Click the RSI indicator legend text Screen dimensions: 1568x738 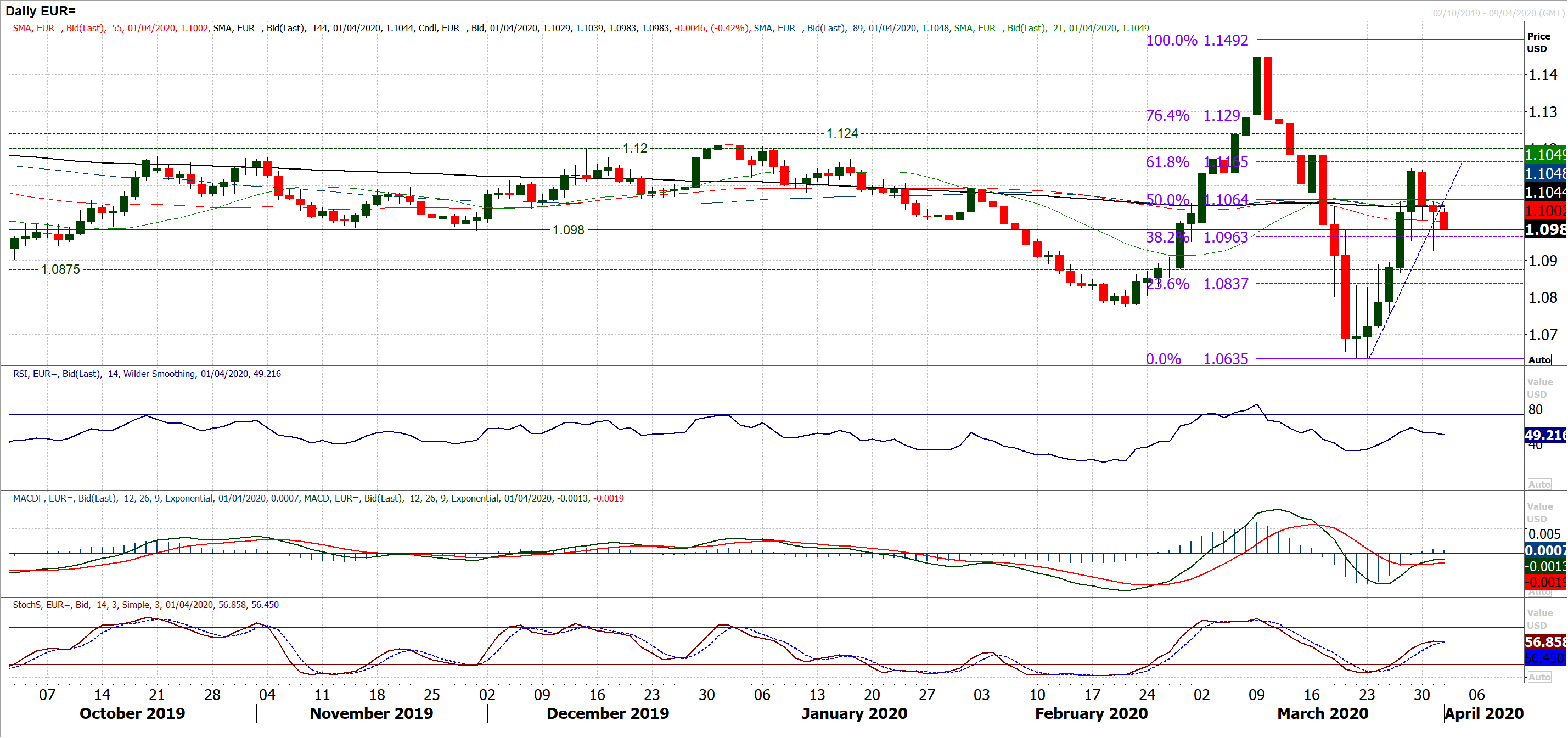click(x=147, y=374)
